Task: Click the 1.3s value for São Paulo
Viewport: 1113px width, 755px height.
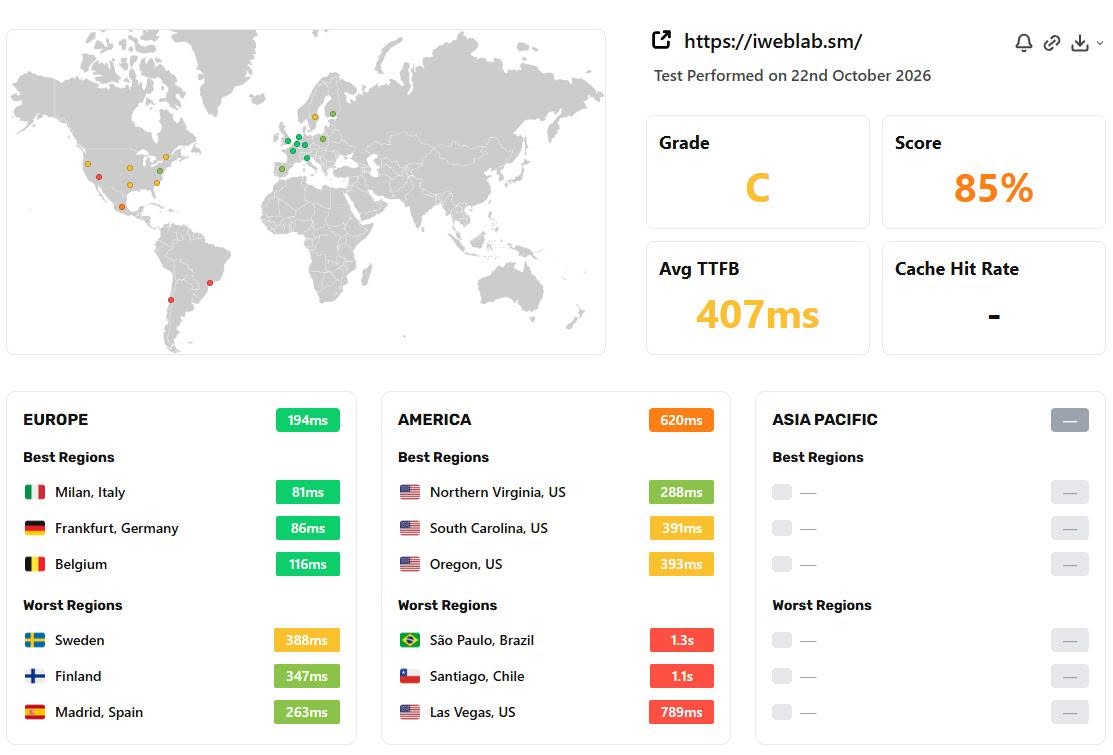Action: pyautogui.click(x=681, y=640)
